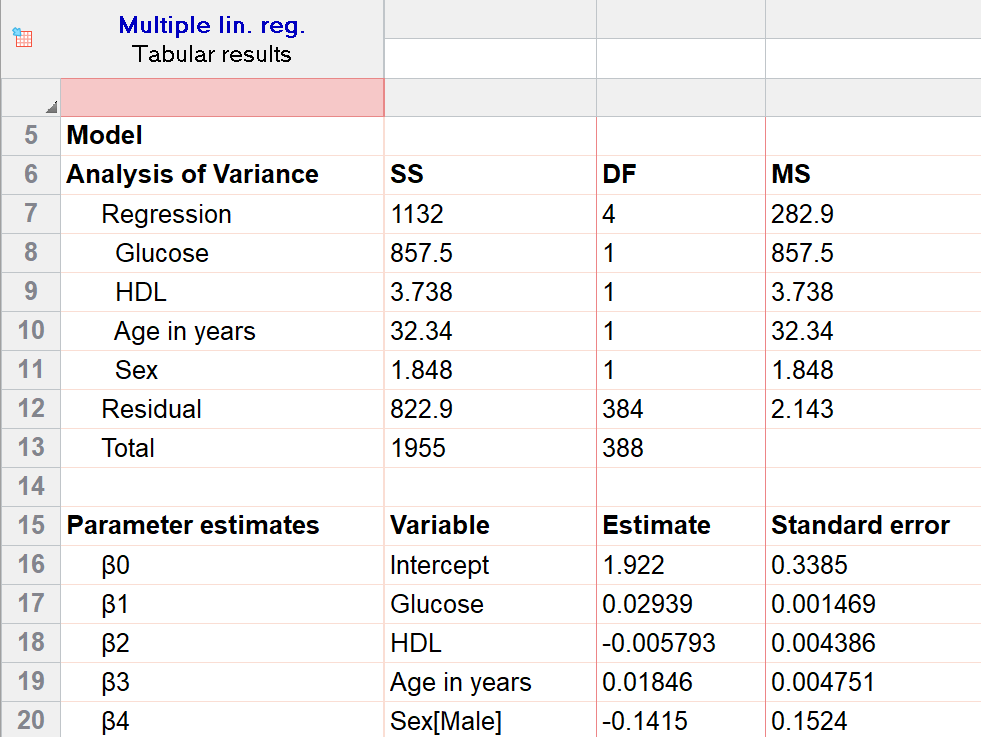The image size is (981, 737).
Task: Click Sex[Male] estimate -0.1415
Action: pyautogui.click(x=644, y=721)
